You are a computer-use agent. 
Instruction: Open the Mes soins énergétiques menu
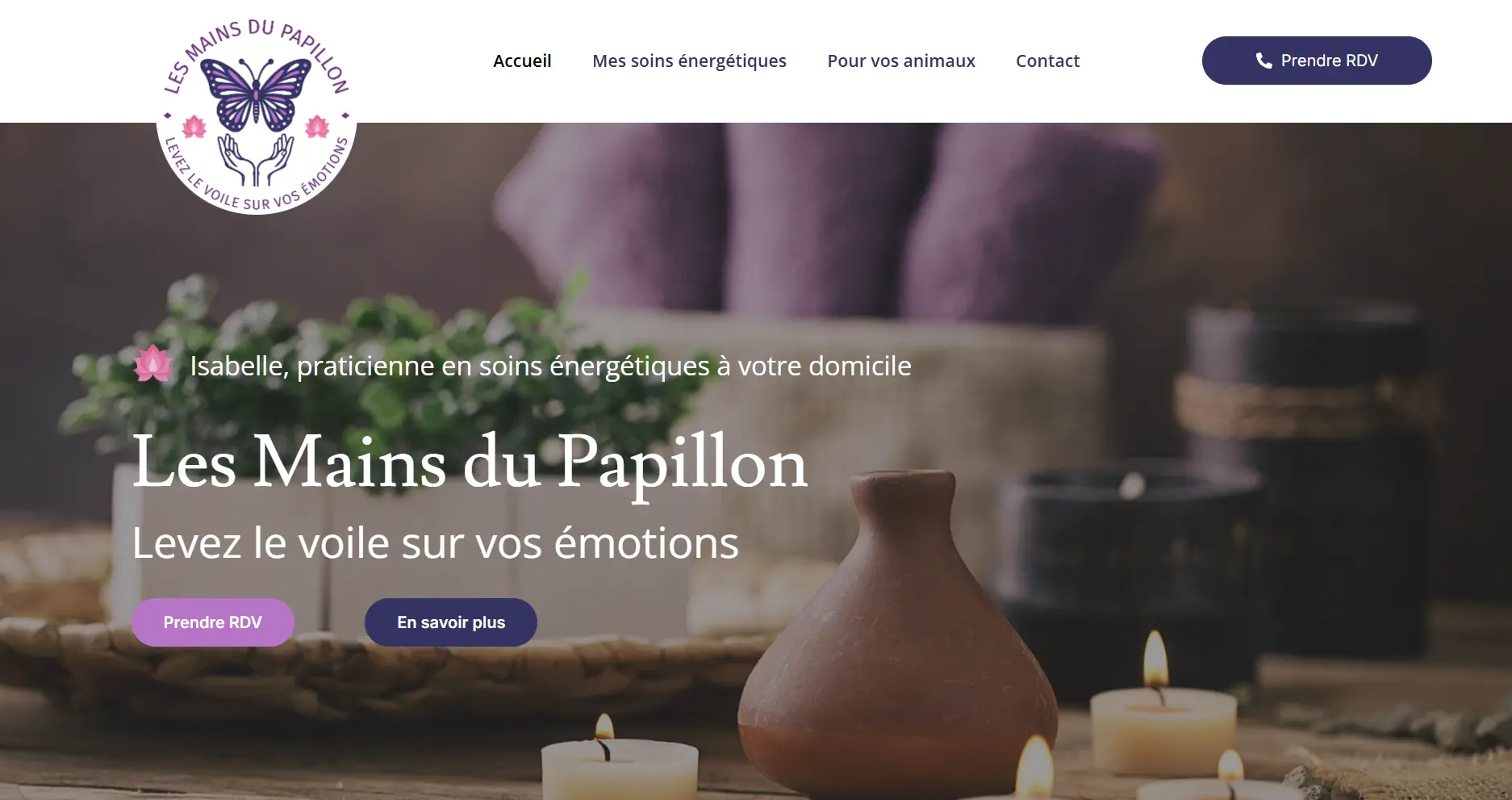point(689,61)
